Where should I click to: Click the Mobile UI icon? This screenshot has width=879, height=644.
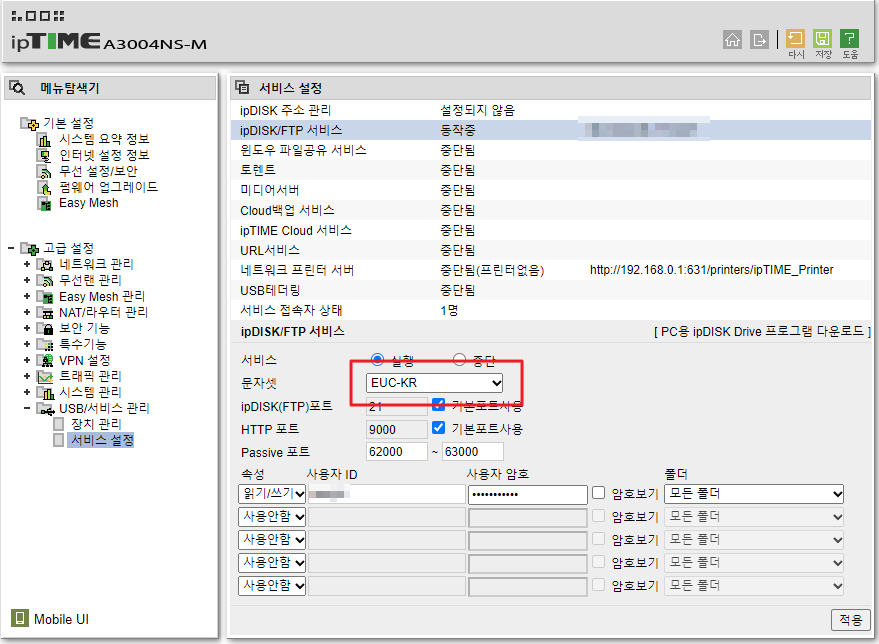coord(20,618)
